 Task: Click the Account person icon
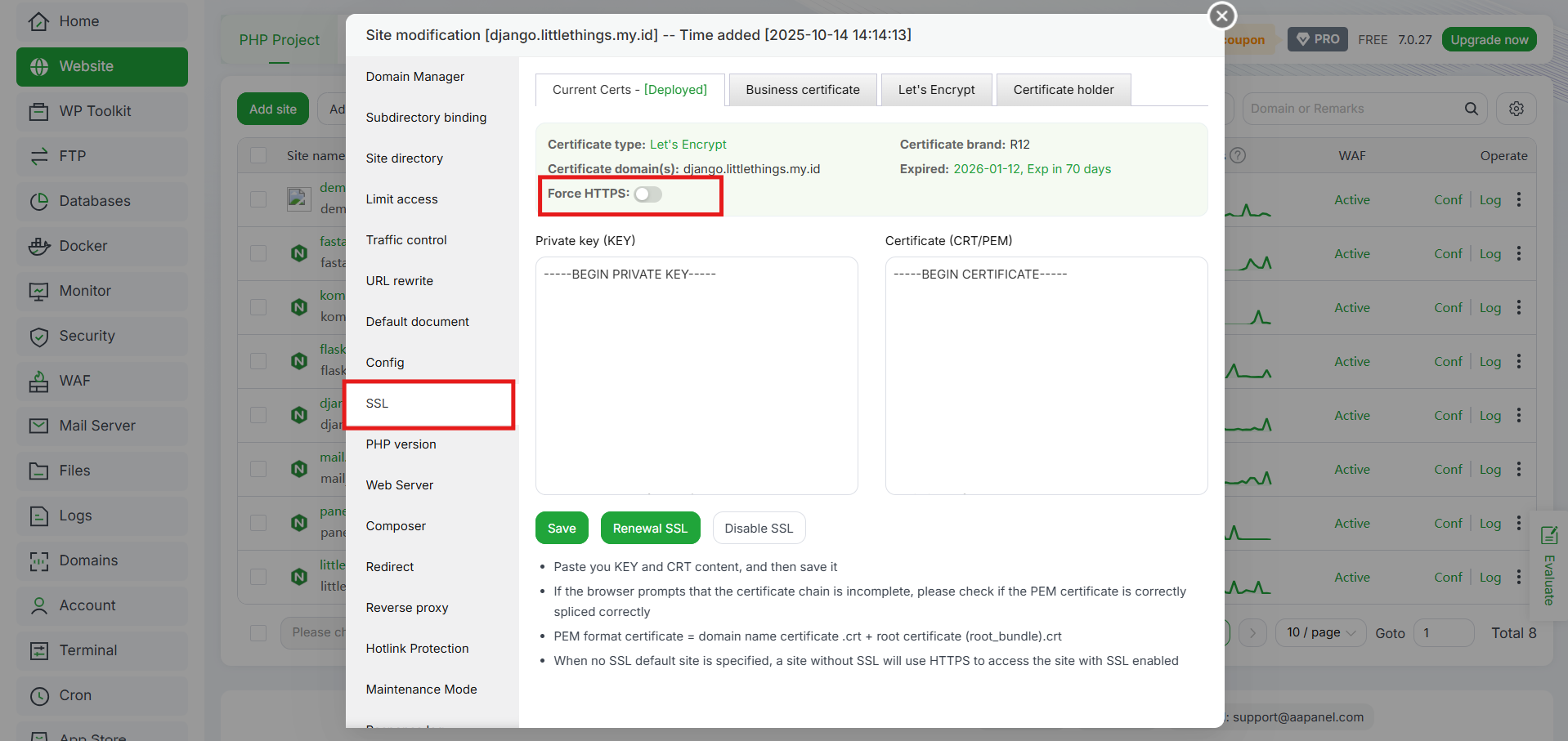[x=38, y=605]
